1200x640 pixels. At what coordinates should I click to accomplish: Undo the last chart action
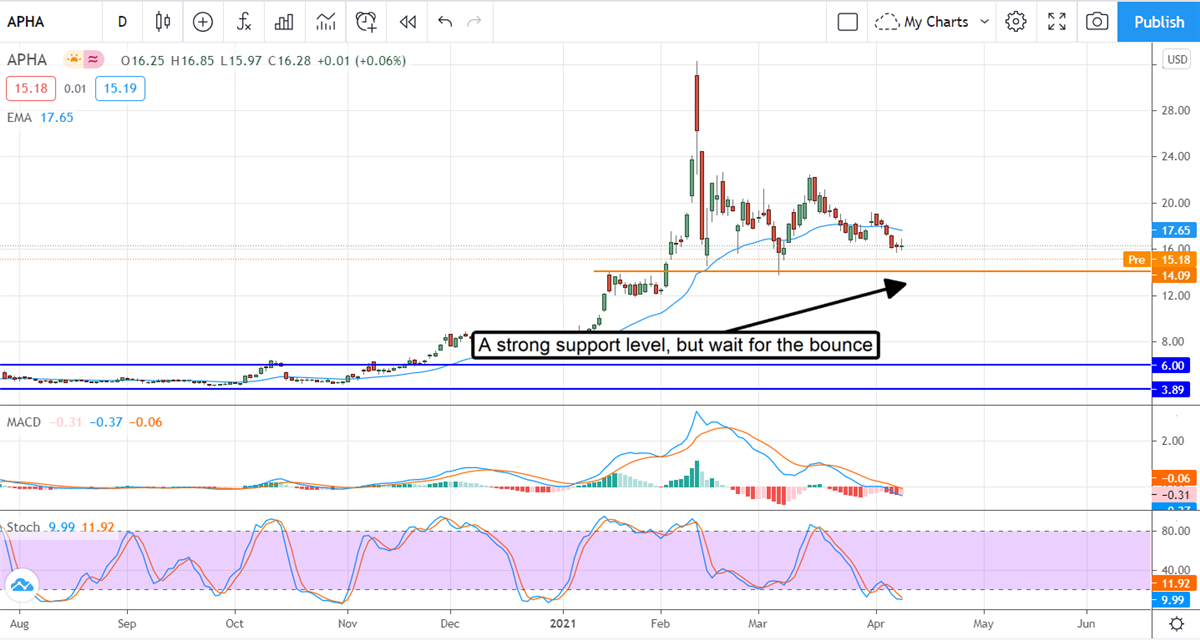pos(445,21)
